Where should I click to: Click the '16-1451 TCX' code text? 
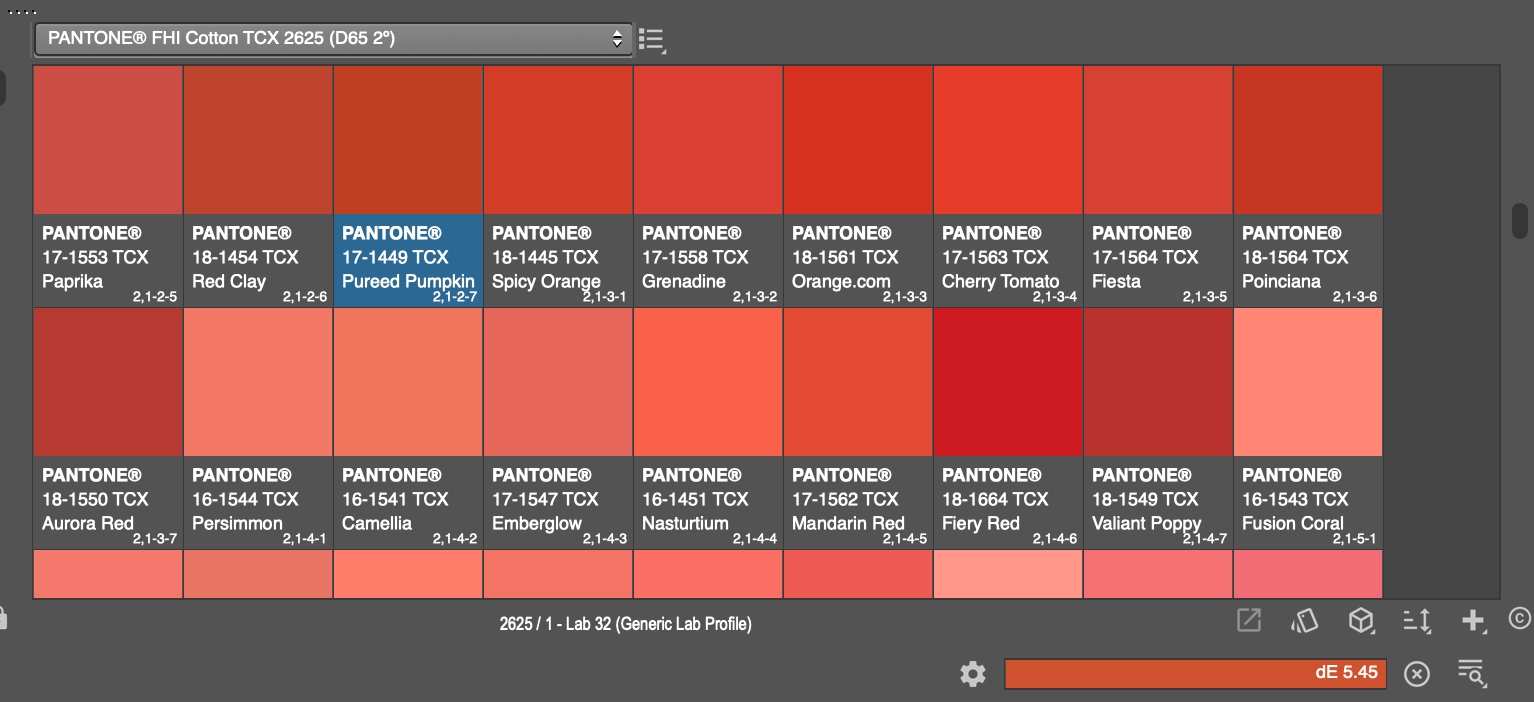tap(695, 499)
